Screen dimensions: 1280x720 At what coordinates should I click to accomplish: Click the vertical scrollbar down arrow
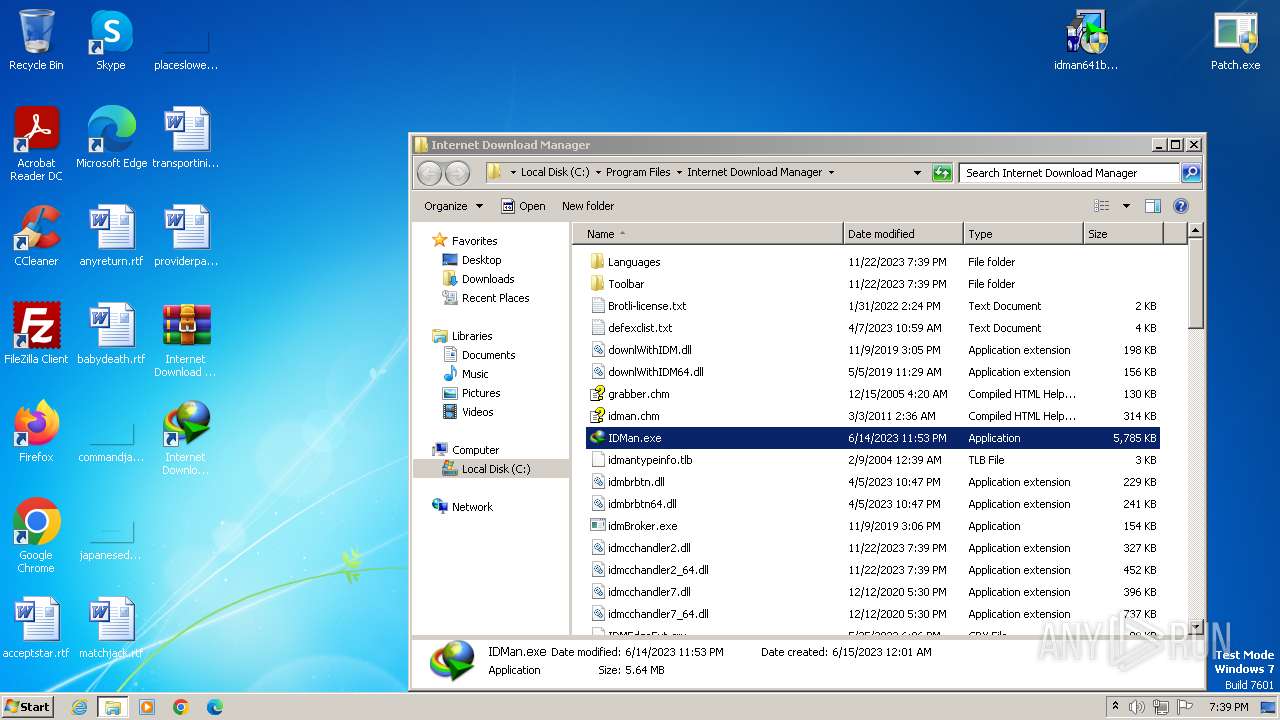tap(1195, 627)
